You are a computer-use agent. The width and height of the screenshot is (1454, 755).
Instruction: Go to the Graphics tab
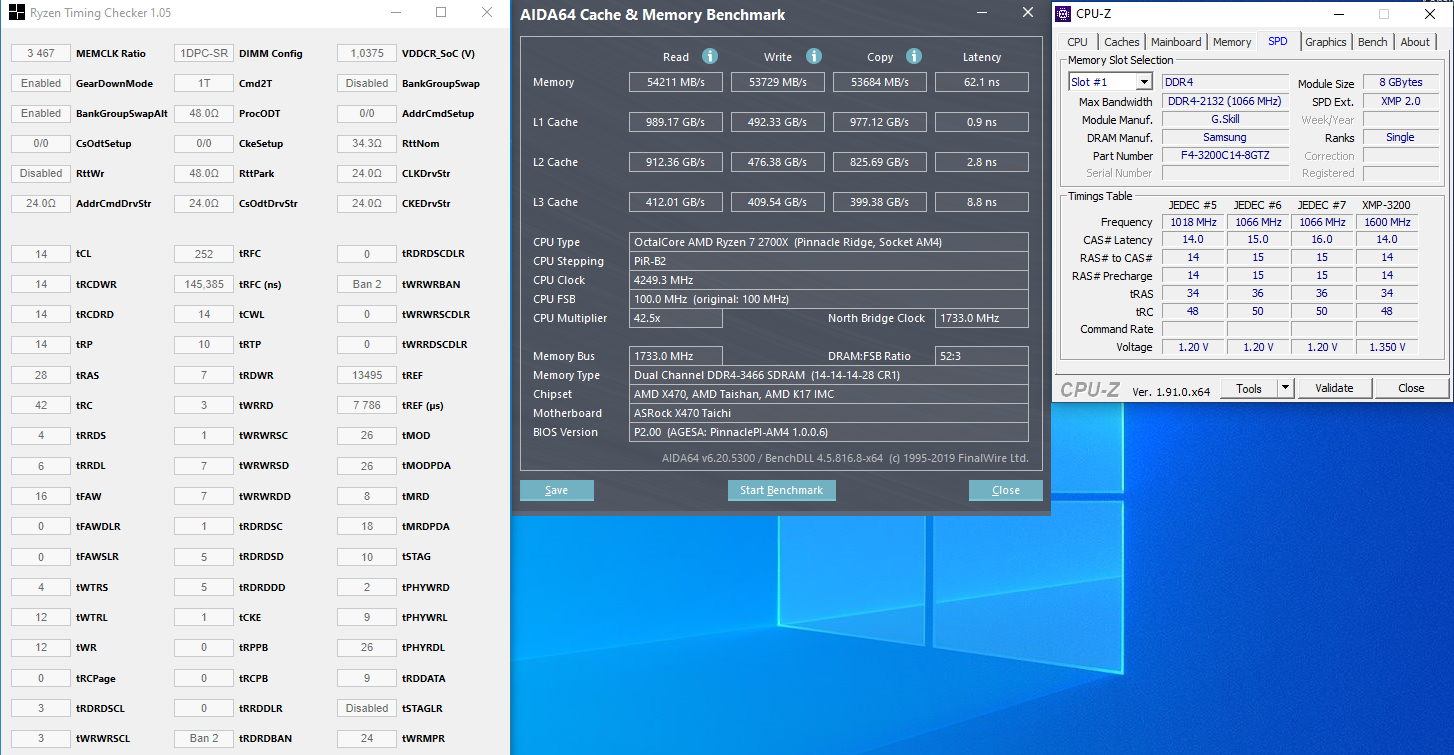coord(1325,42)
